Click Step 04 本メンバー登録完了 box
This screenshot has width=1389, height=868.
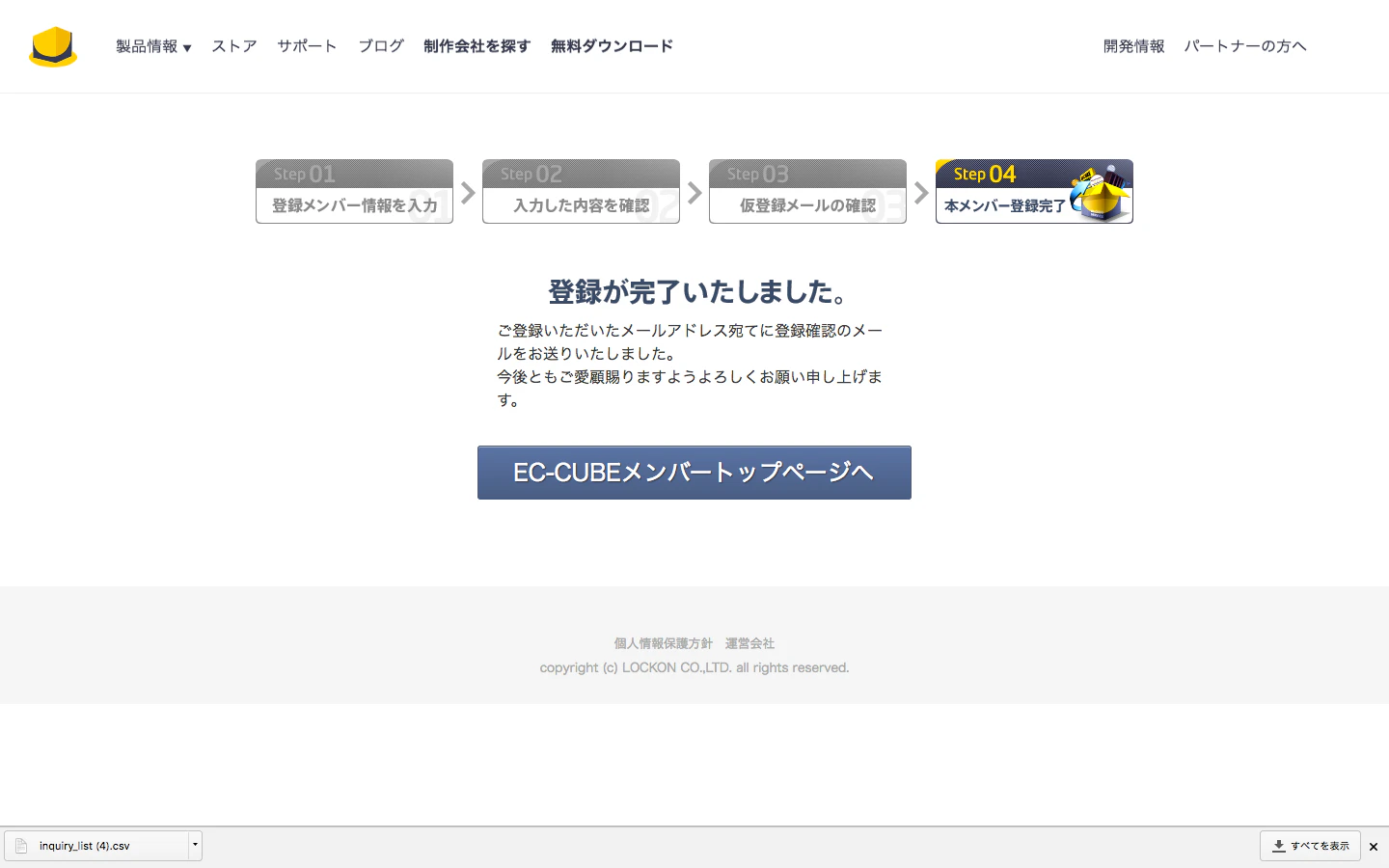pyautogui.click(x=1034, y=191)
